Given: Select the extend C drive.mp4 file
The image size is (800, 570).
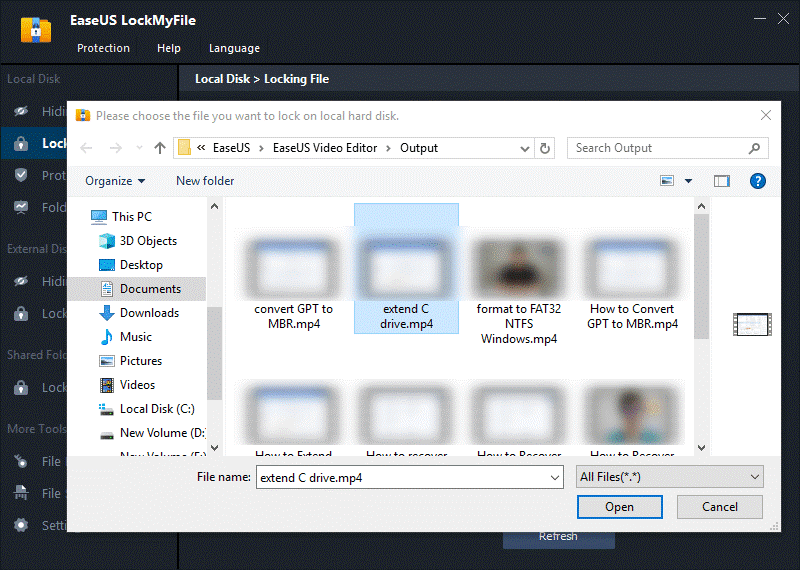Looking at the screenshot, I should (x=406, y=269).
